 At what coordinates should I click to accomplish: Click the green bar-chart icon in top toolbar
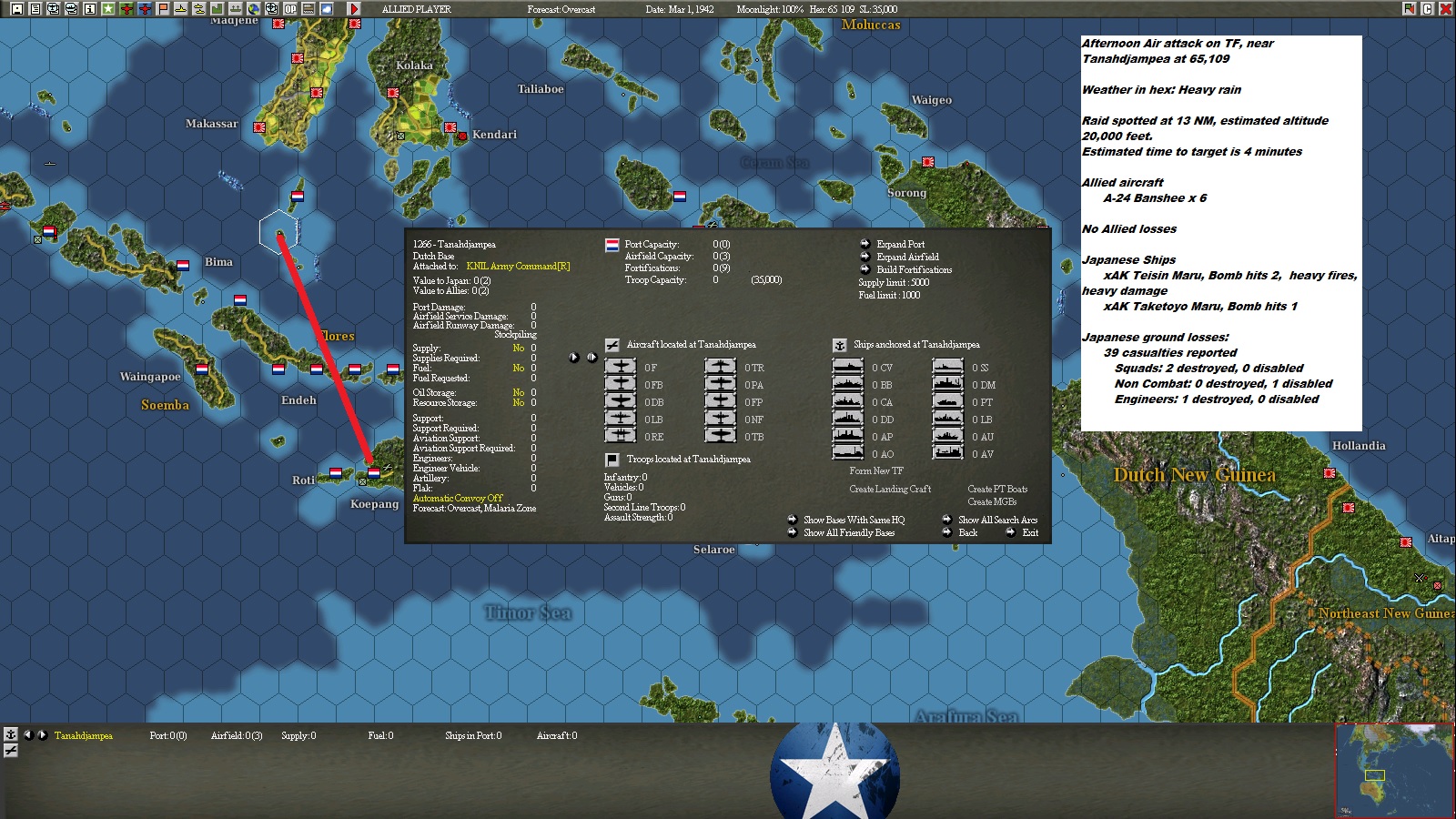[x=217, y=9]
